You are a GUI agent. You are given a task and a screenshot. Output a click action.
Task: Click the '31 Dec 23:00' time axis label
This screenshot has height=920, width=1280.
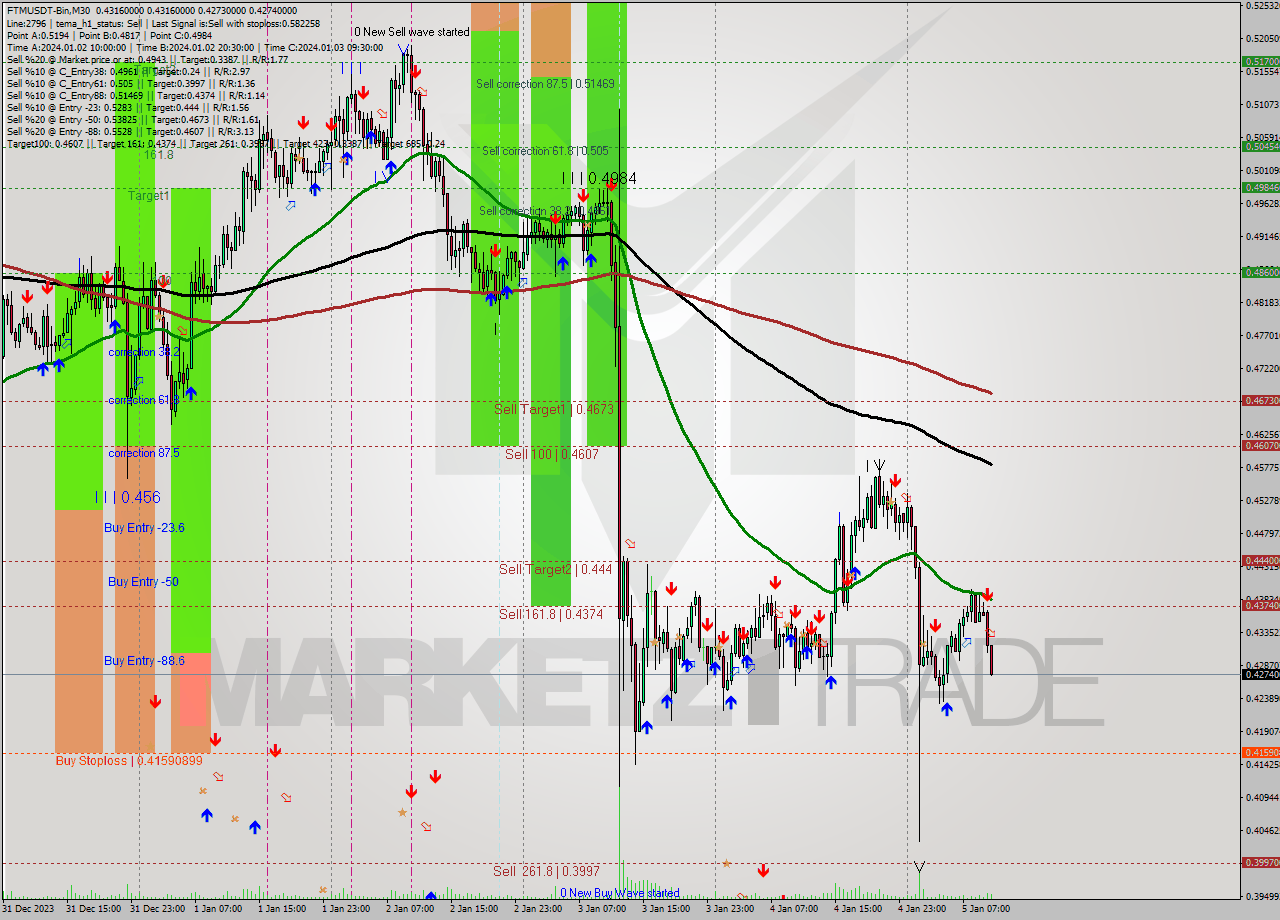156,909
